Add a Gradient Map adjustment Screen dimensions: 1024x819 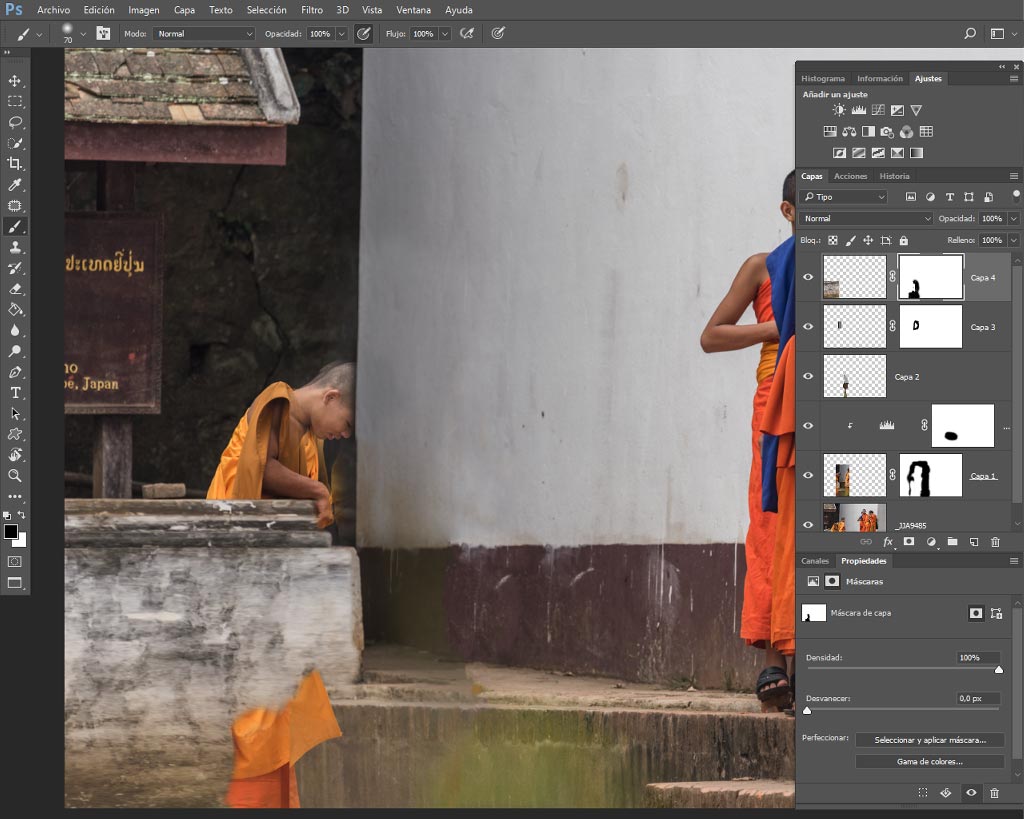pyautogui.click(x=917, y=153)
